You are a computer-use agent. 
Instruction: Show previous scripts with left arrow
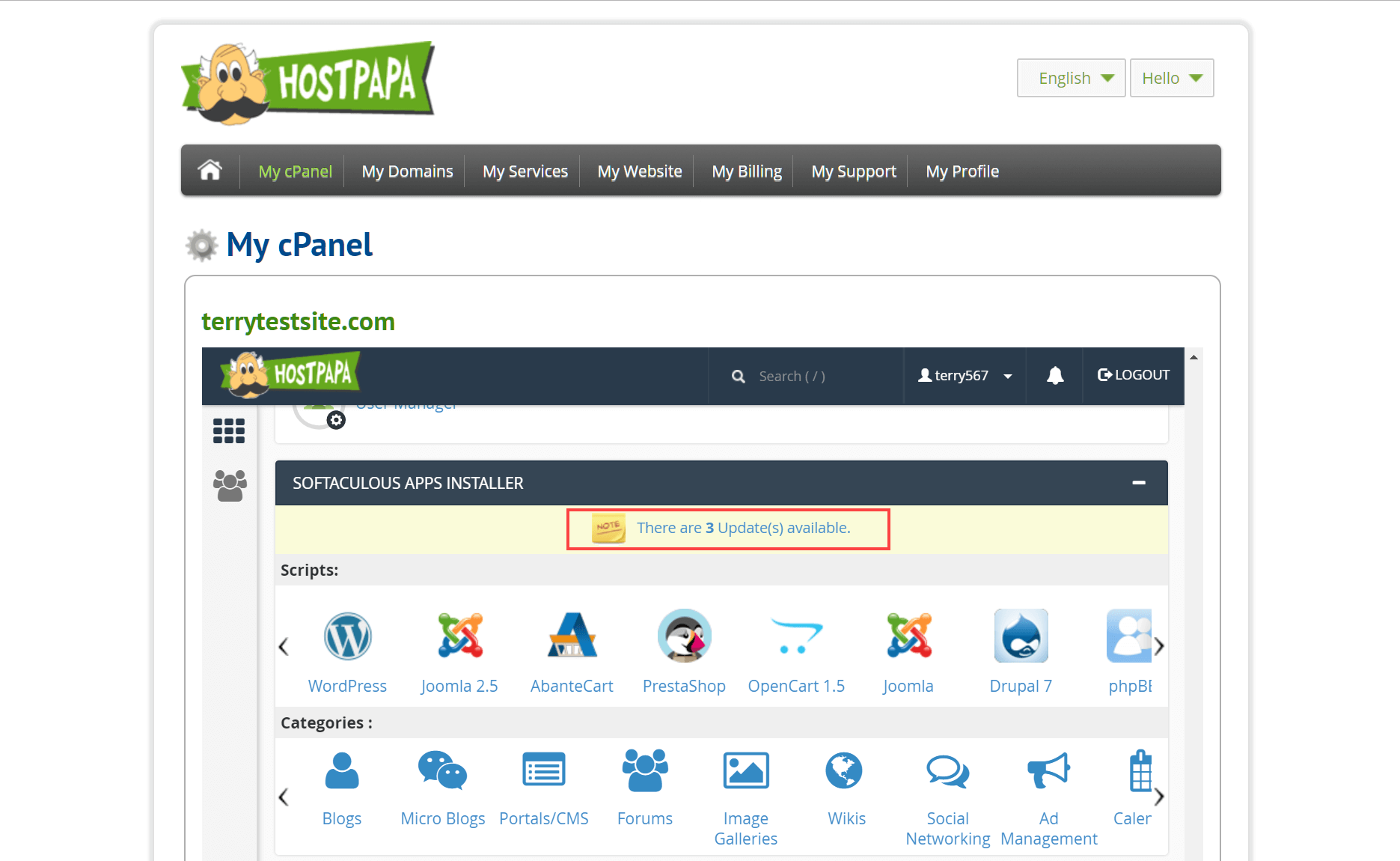[x=284, y=647]
